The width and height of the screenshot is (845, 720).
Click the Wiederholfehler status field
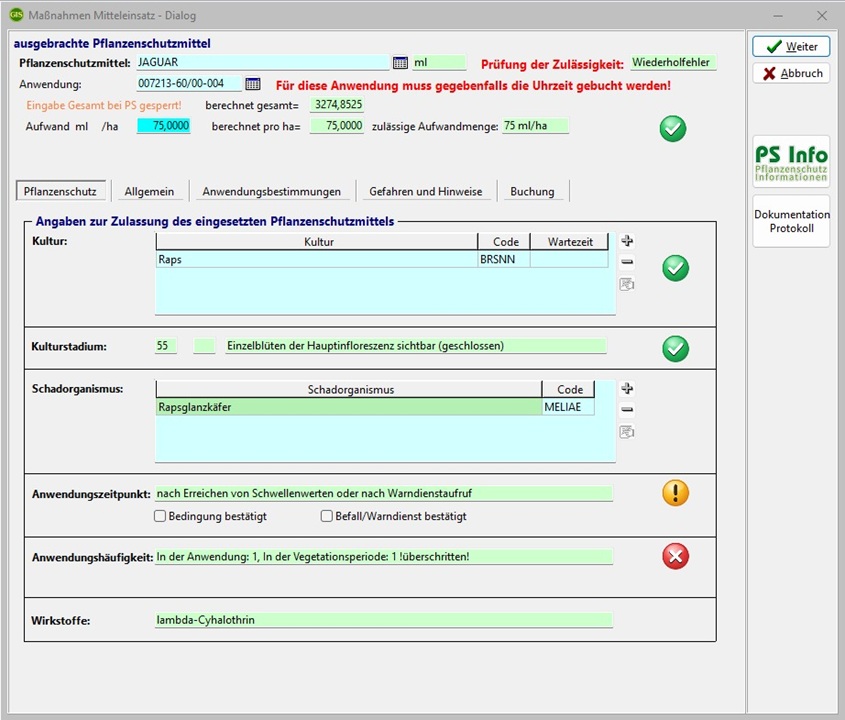tap(674, 63)
